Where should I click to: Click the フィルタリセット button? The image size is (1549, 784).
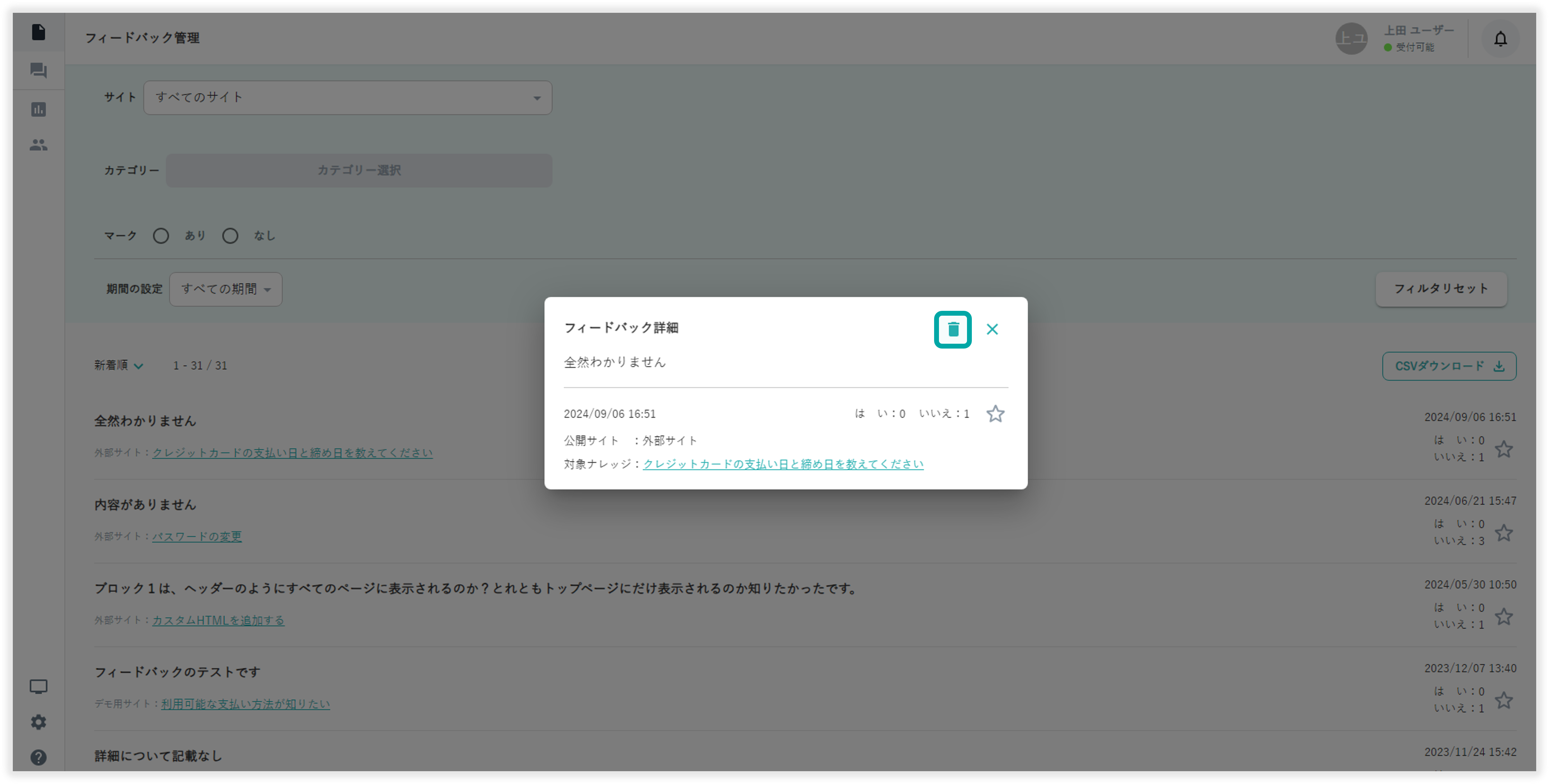pos(1441,289)
